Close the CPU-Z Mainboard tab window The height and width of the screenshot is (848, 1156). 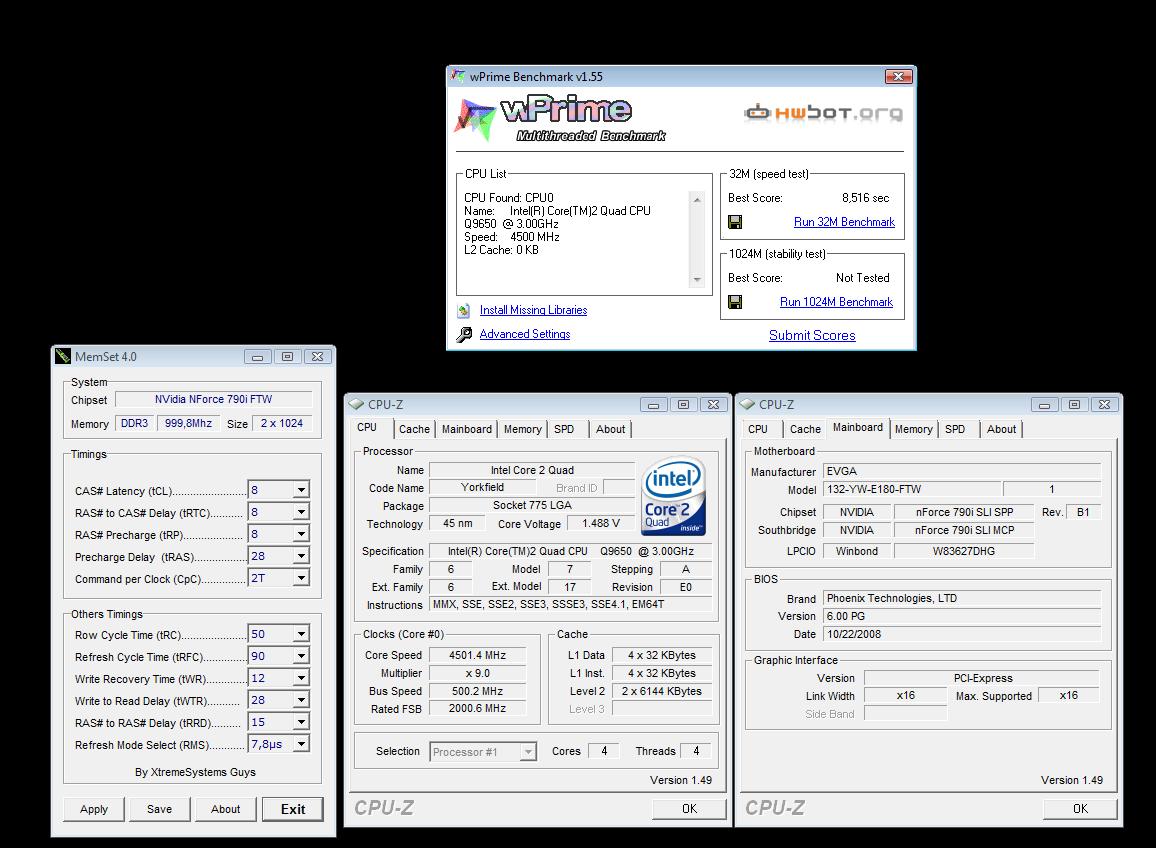coord(1104,405)
